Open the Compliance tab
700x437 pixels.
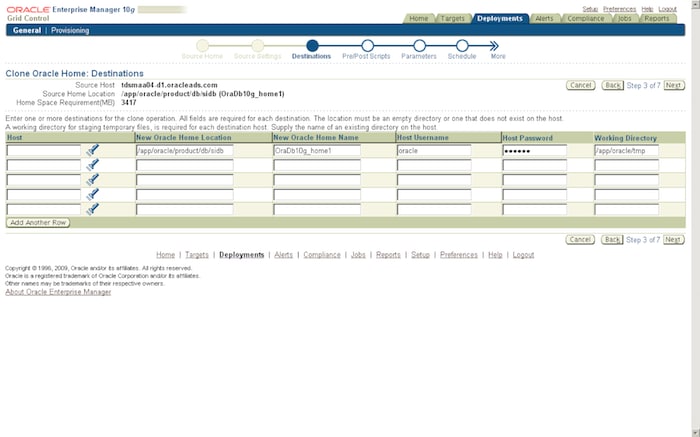click(585, 18)
